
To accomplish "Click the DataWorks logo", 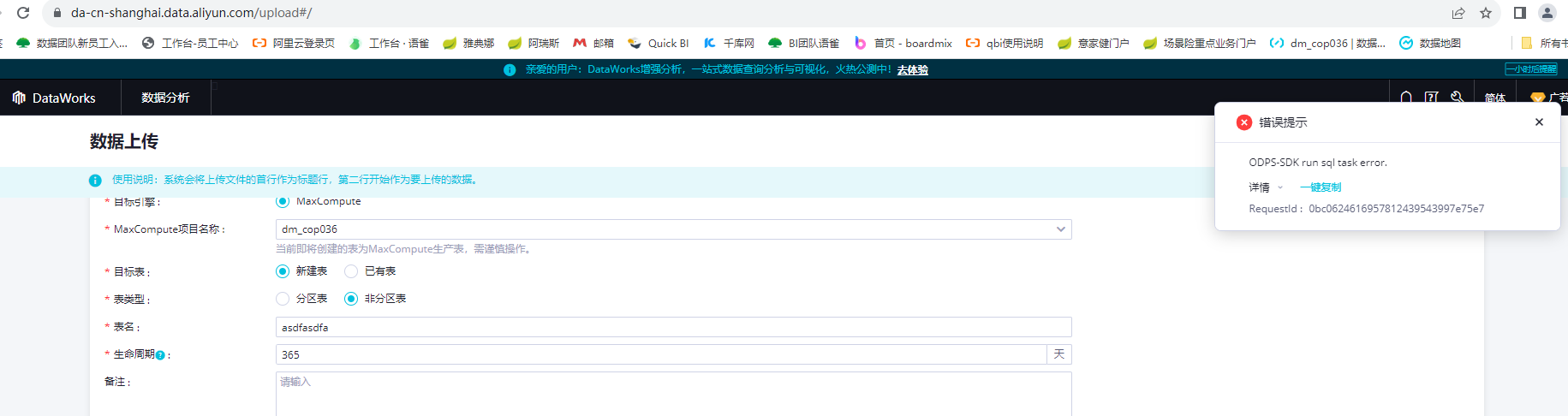I will pos(54,98).
